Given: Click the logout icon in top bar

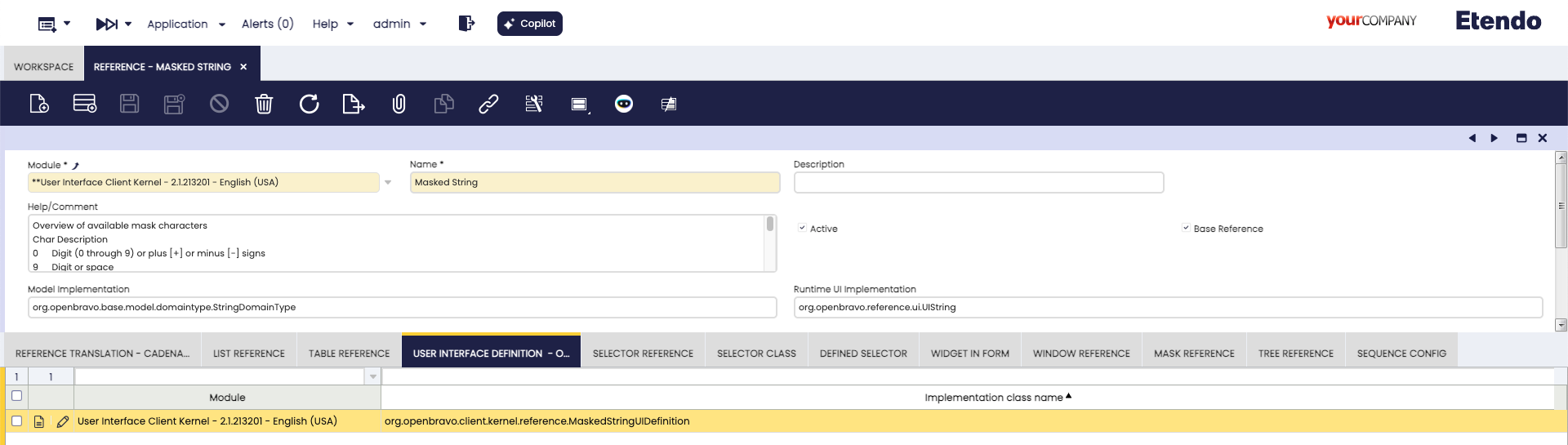Looking at the screenshot, I should tap(466, 24).
